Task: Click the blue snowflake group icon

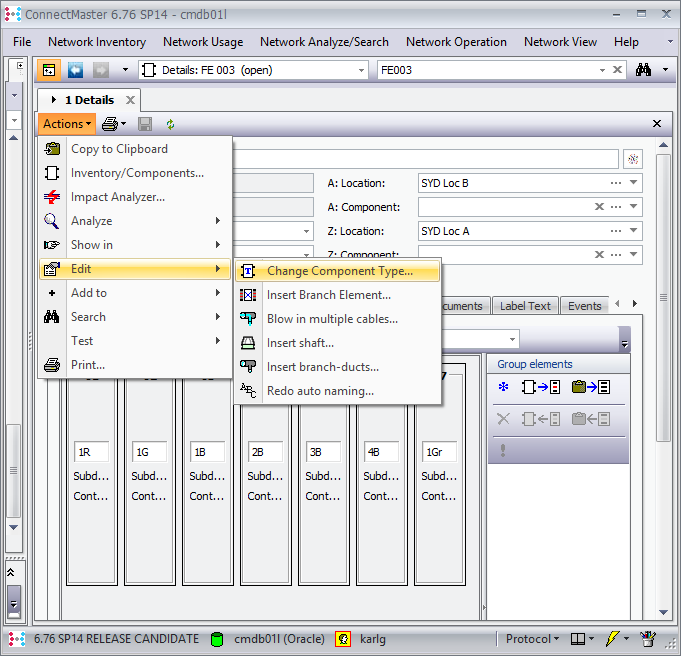Action: (x=503, y=387)
